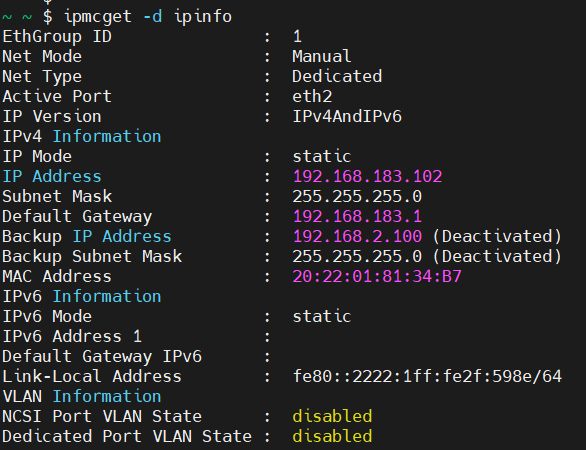586x450 pixels.
Task: Select the Net Type value Dedicated
Action: [x=337, y=76]
